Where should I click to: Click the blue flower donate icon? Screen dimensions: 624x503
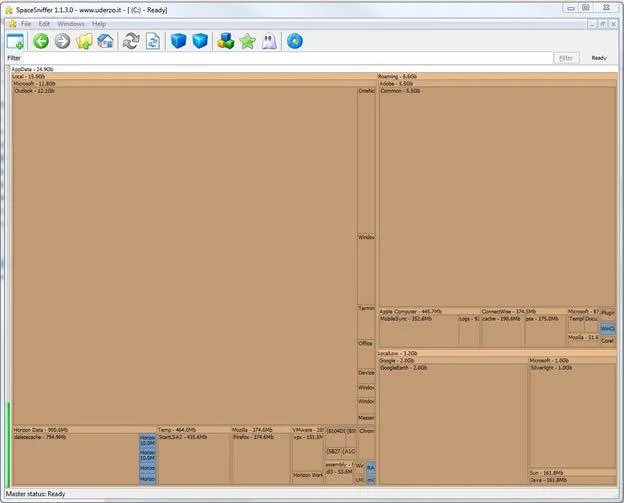tap(295, 41)
